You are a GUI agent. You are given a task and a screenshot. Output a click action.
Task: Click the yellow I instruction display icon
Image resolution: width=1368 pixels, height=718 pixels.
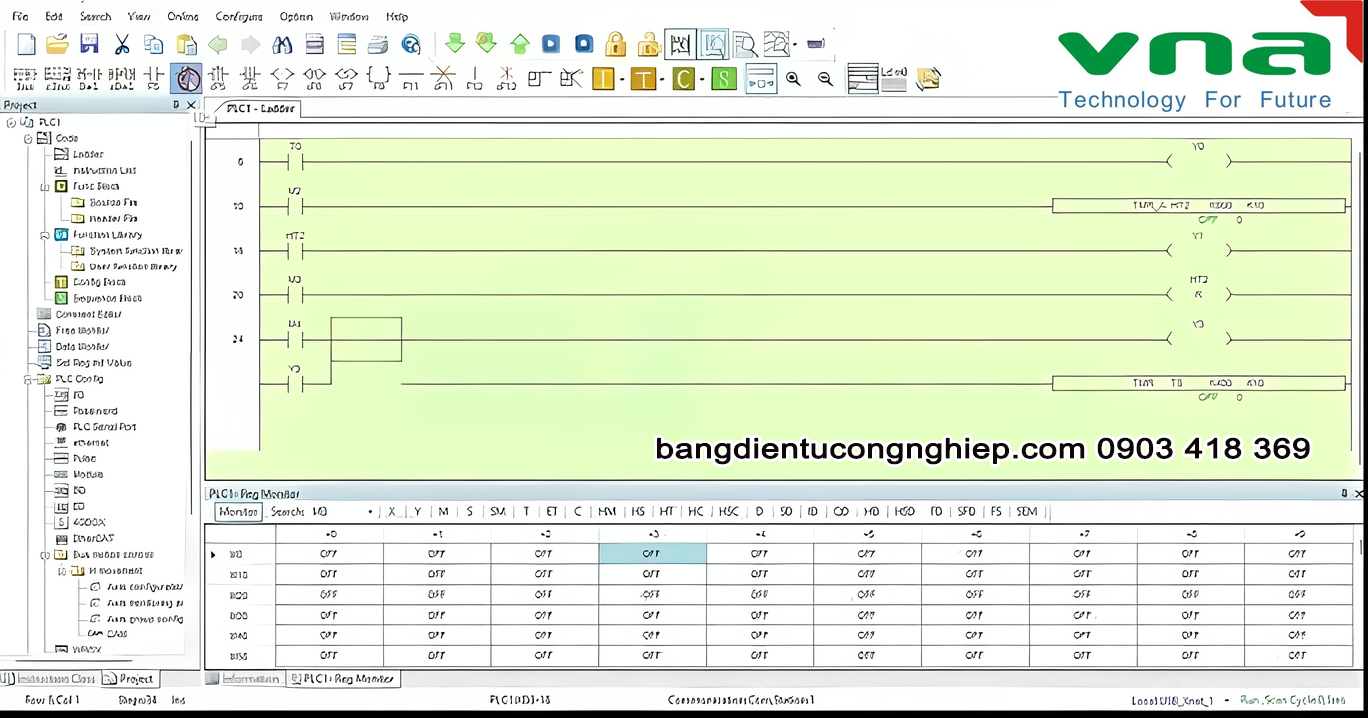tap(603, 78)
